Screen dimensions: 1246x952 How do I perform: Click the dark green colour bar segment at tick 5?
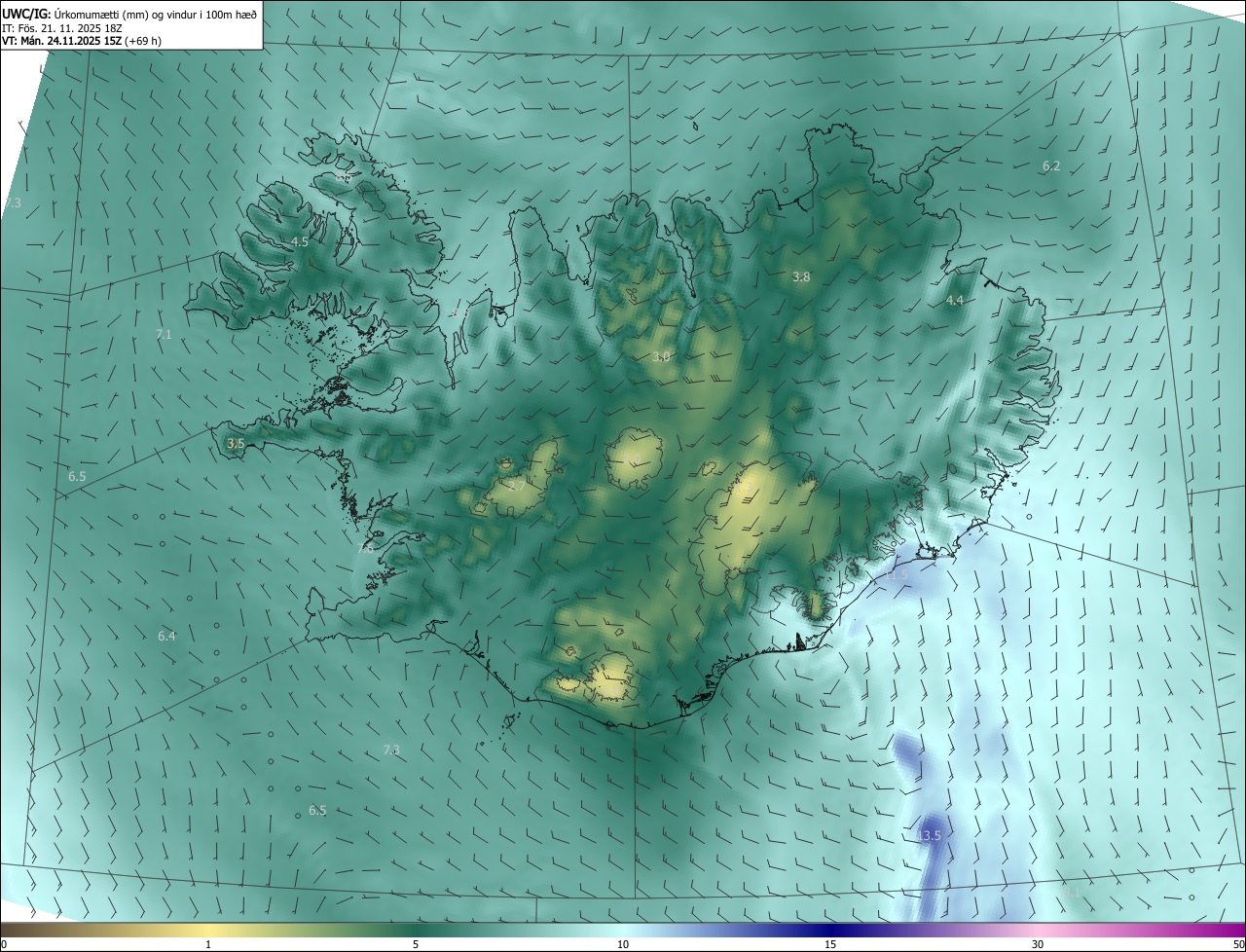[416, 929]
